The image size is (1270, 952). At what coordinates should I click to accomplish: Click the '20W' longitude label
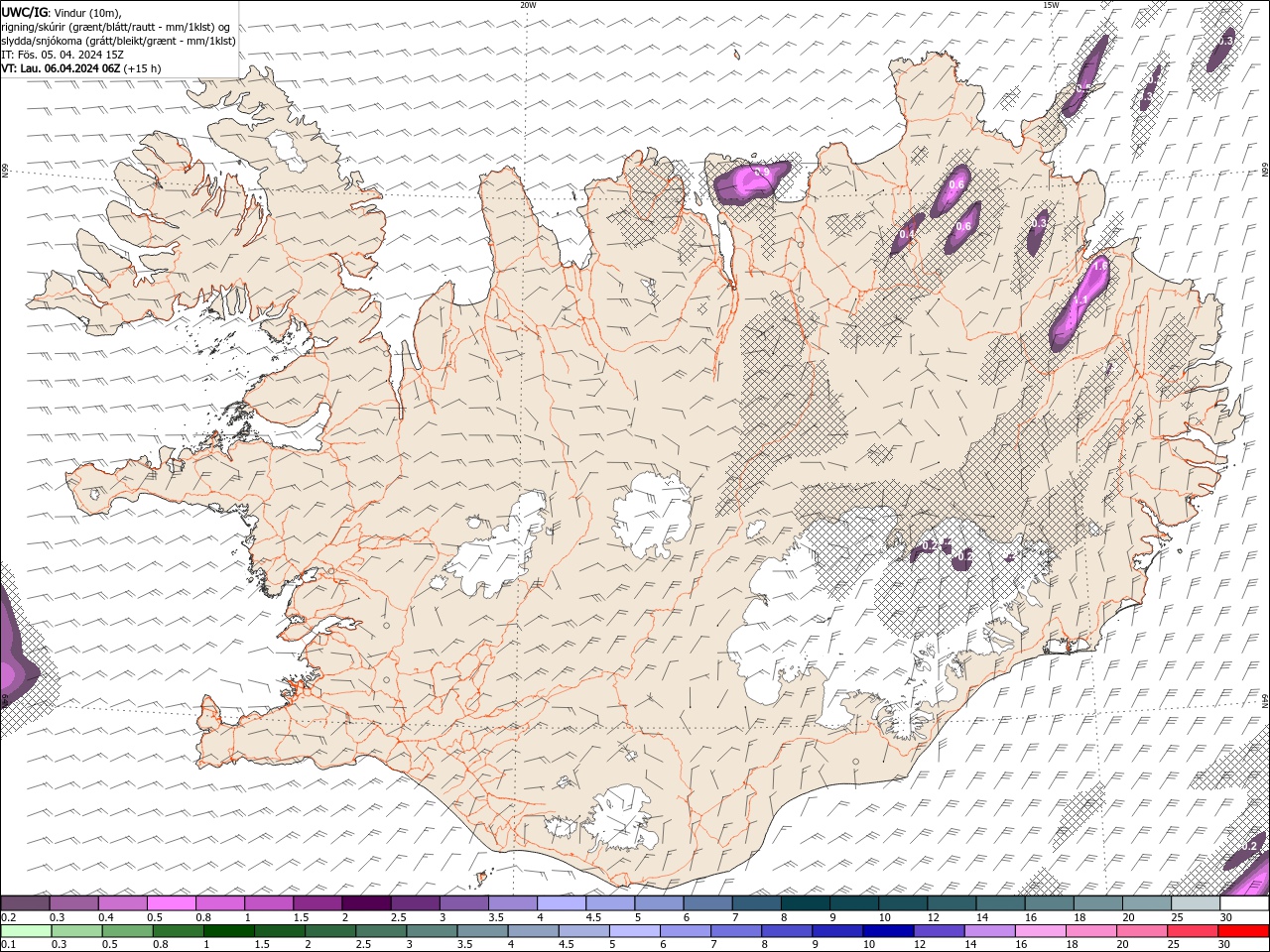pyautogui.click(x=528, y=5)
